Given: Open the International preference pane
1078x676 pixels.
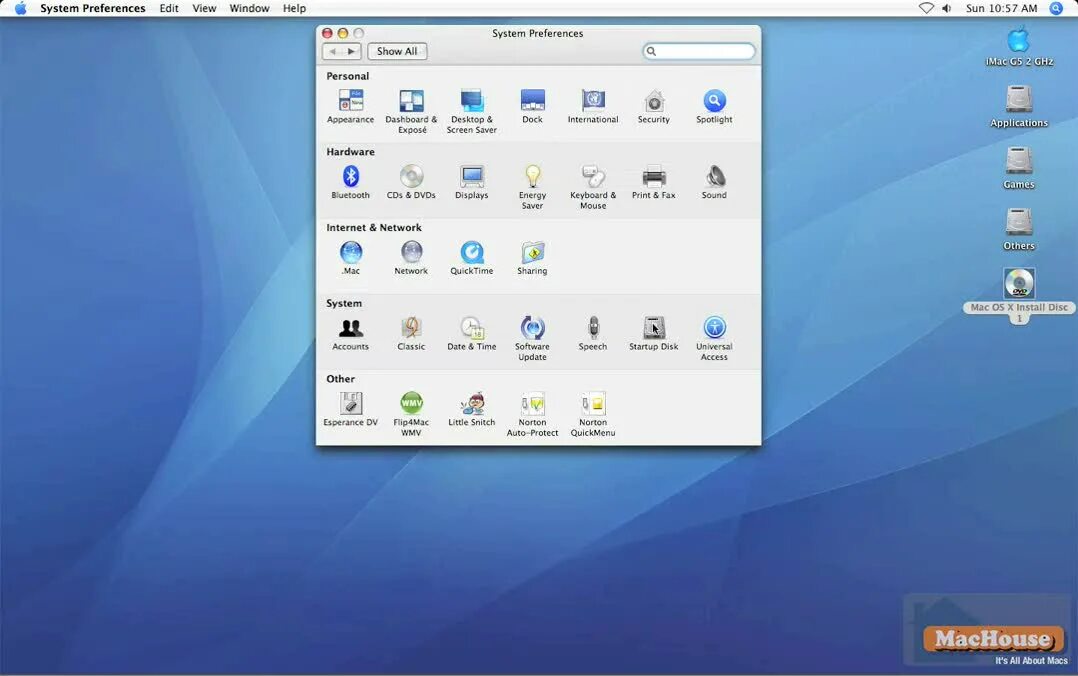Looking at the screenshot, I should [x=593, y=107].
